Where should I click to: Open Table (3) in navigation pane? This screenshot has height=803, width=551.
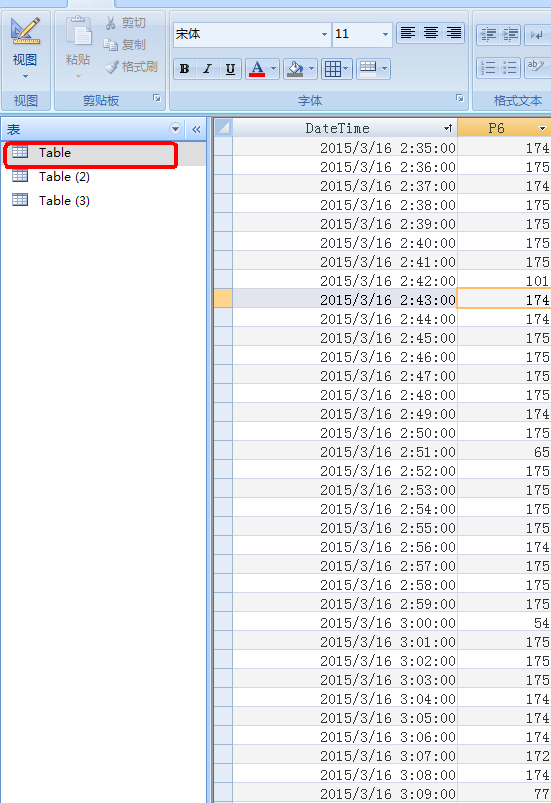click(65, 201)
